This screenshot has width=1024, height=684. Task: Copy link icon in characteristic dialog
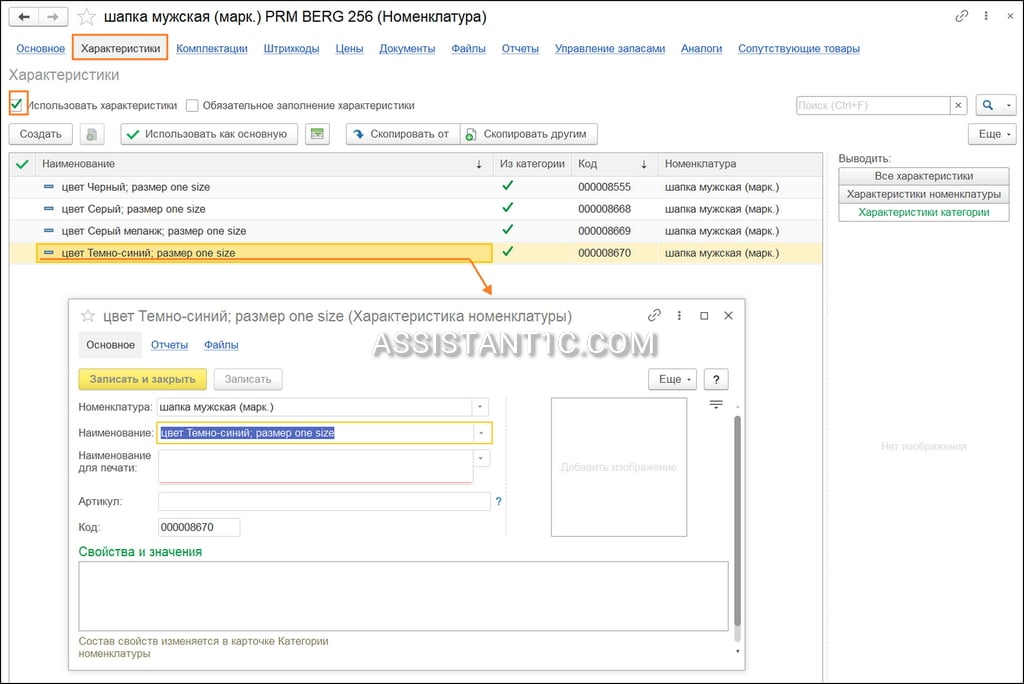point(654,316)
